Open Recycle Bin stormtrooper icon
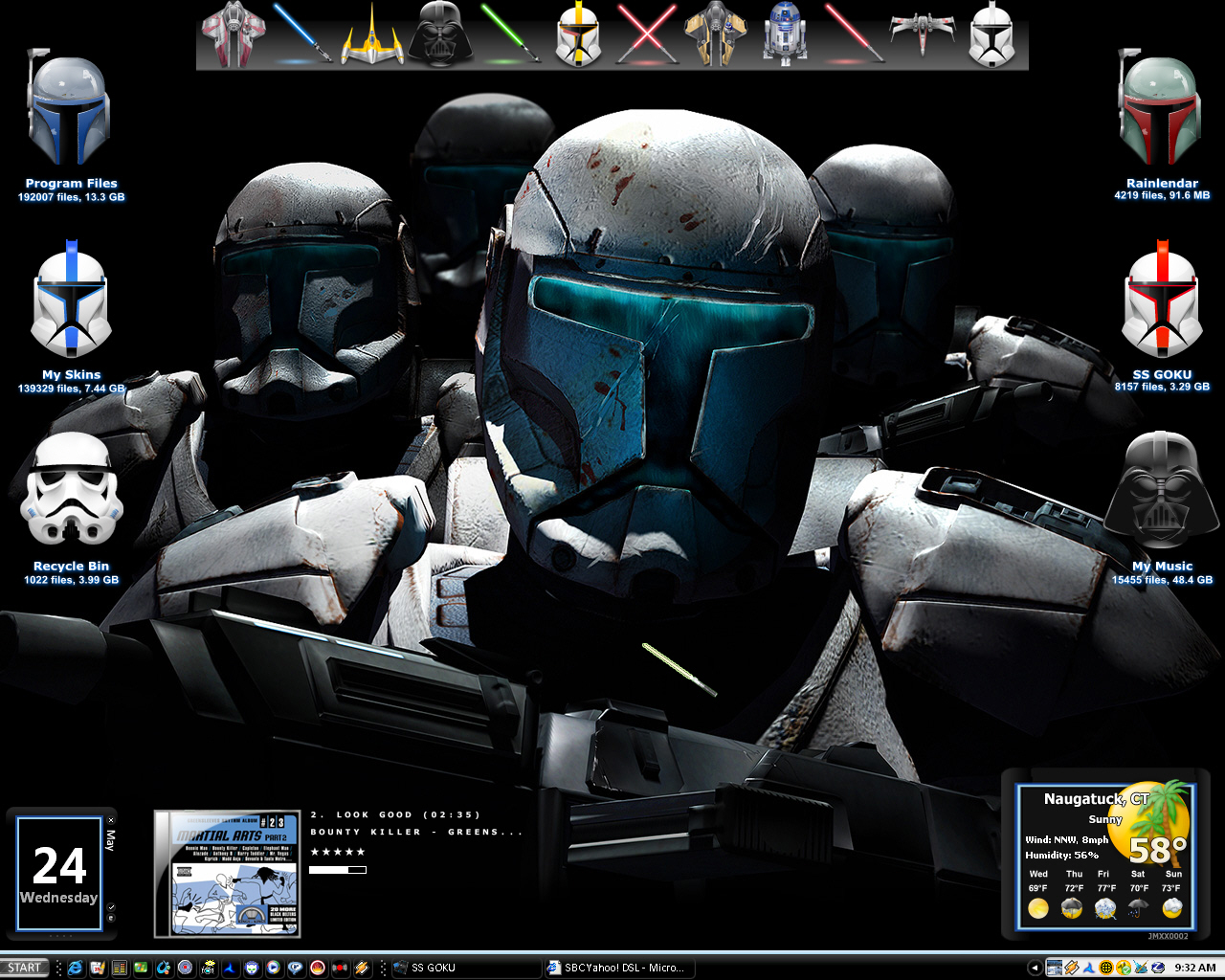1225x980 pixels. 71,490
